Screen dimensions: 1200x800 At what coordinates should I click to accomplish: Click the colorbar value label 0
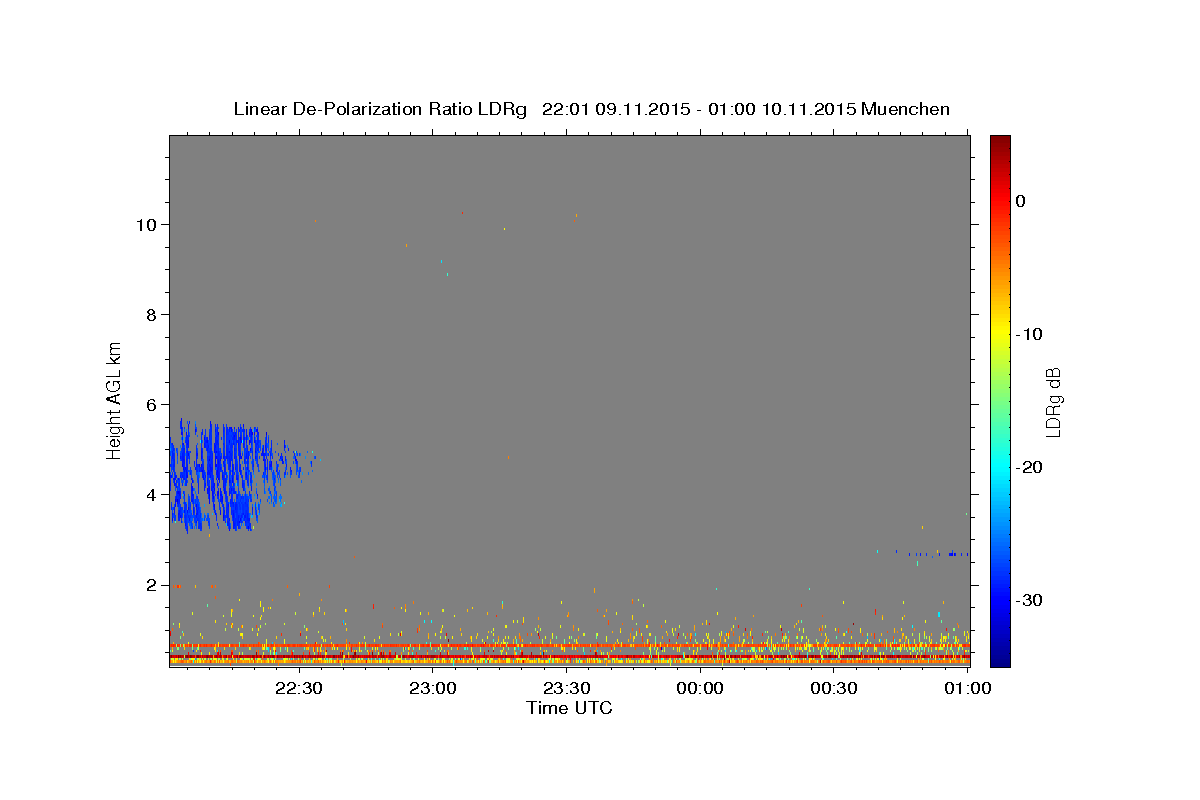1021,201
